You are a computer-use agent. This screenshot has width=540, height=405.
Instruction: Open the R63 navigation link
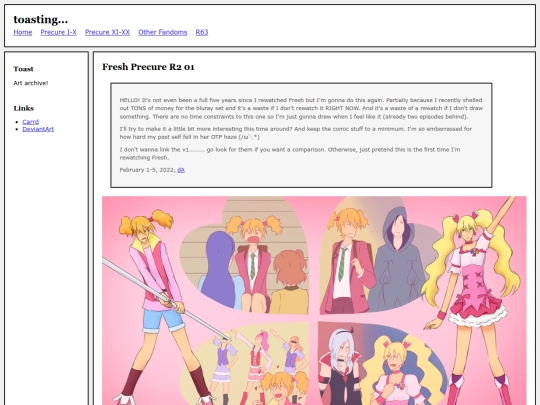click(202, 32)
